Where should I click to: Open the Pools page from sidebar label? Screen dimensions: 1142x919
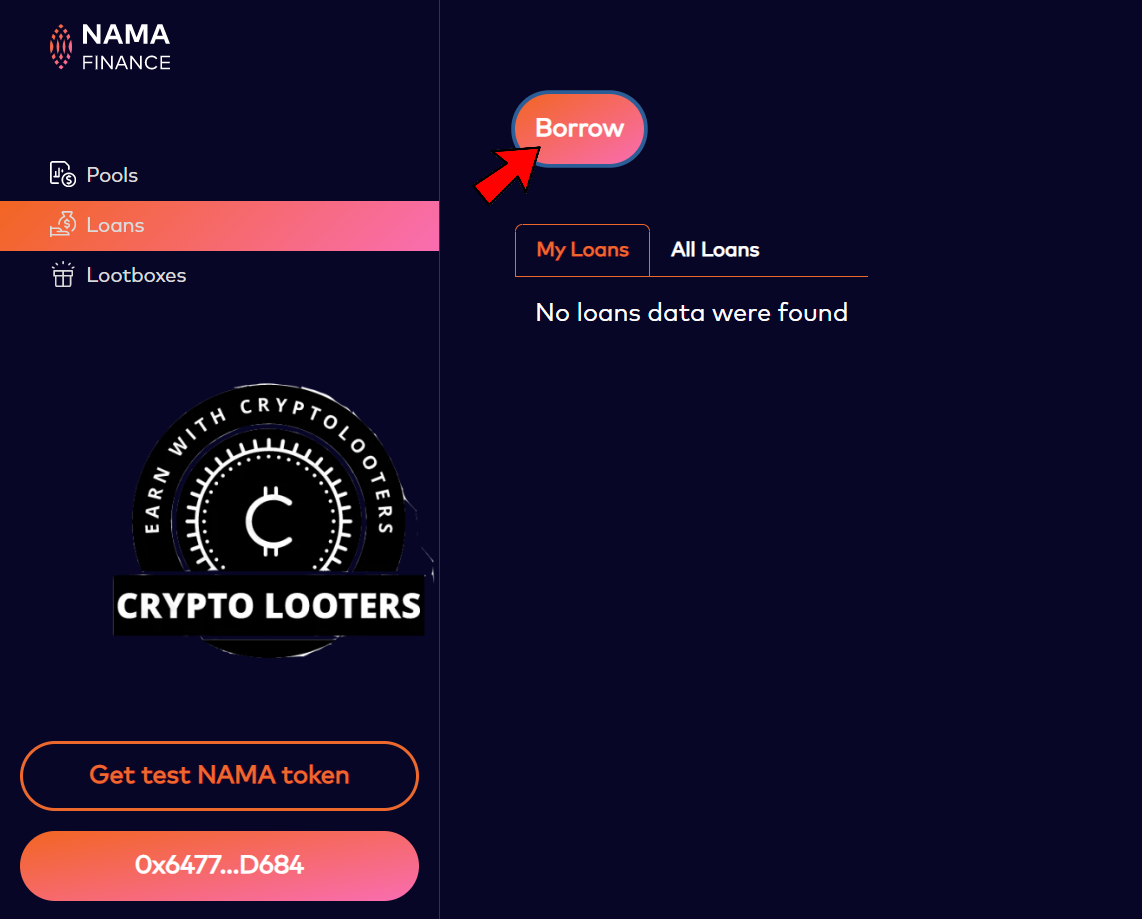tap(112, 175)
